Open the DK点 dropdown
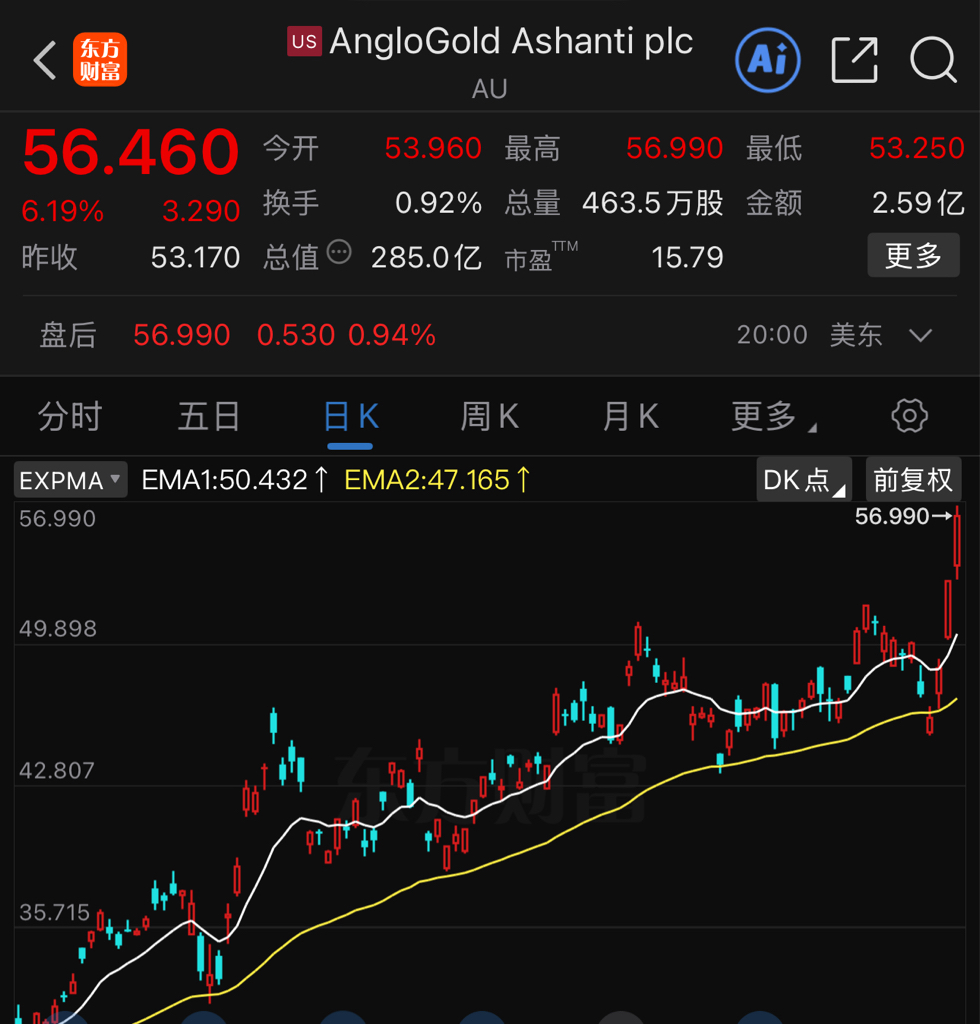The image size is (980, 1024). (804, 480)
